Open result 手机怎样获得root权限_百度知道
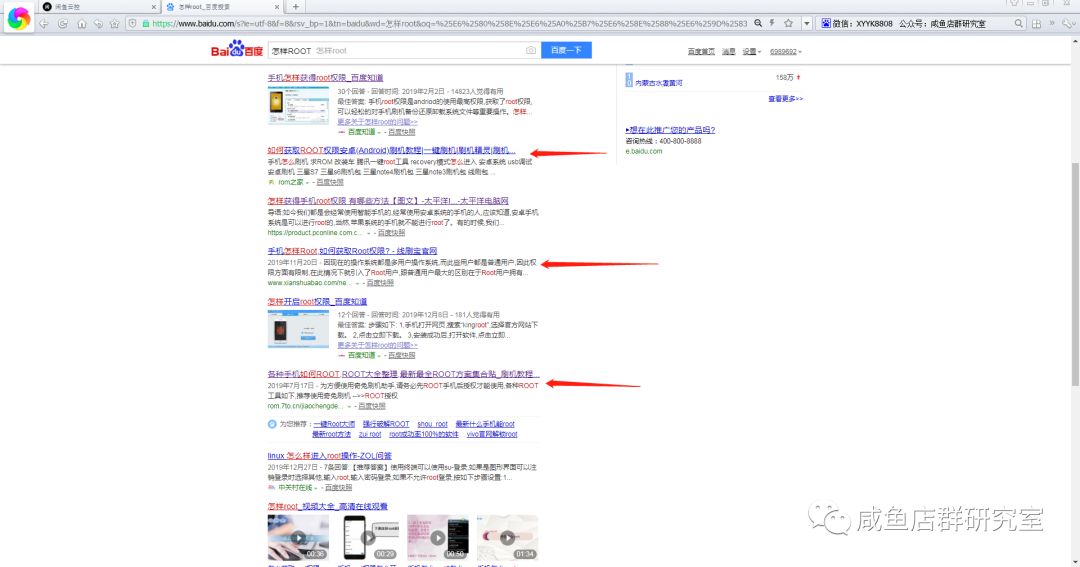This screenshot has height=567, width=1080. pos(325,78)
